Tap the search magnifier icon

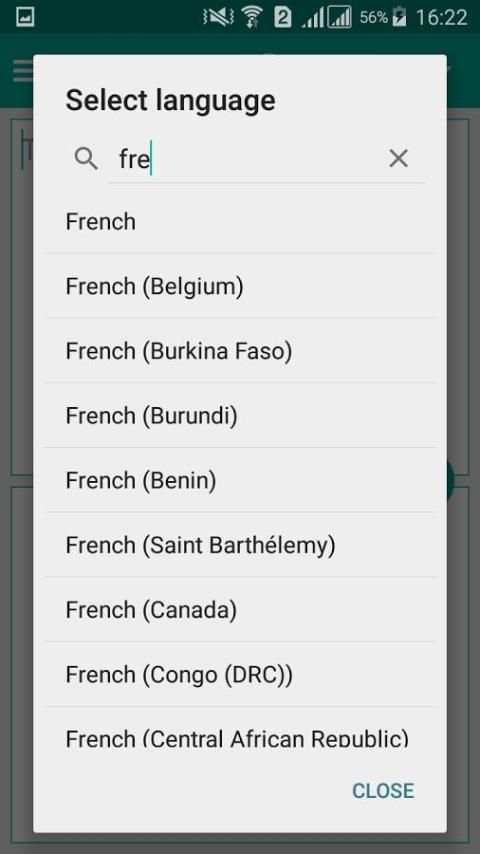(86, 159)
